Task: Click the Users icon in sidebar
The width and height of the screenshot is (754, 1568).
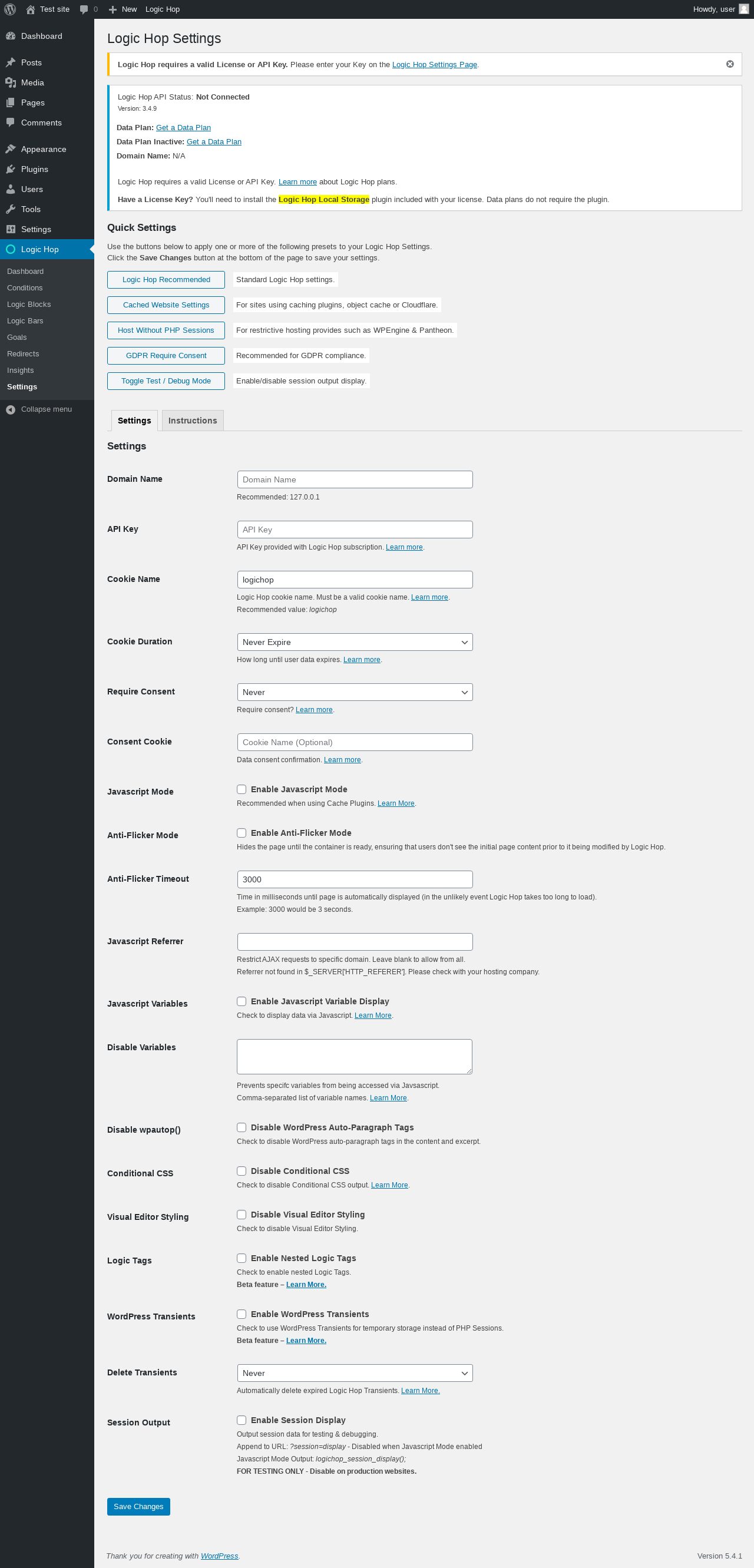Action: 11,189
